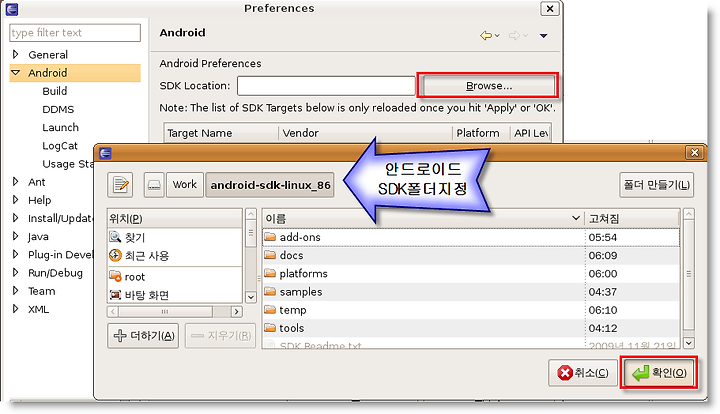Click the Target Name column header

pyautogui.click(x=221, y=133)
